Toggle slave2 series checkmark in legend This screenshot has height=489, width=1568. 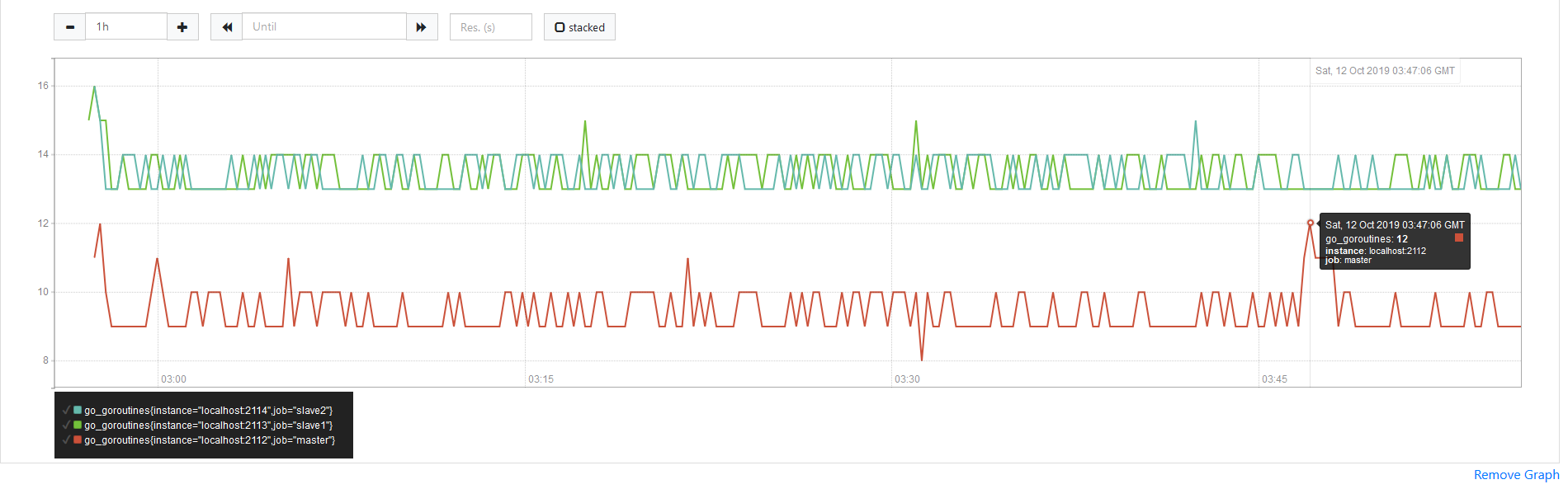(66, 410)
